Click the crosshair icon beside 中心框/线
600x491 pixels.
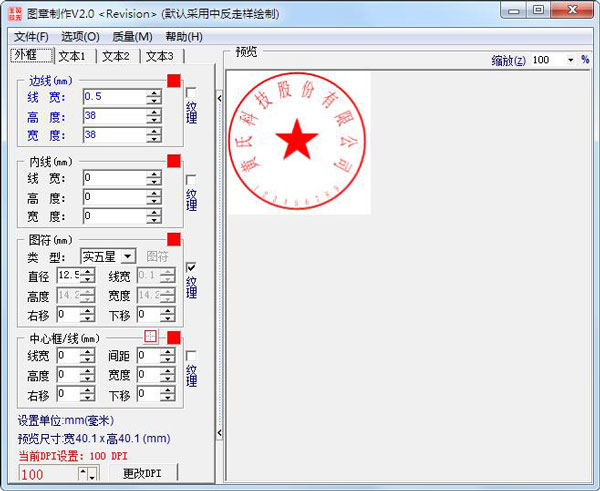coord(151,337)
